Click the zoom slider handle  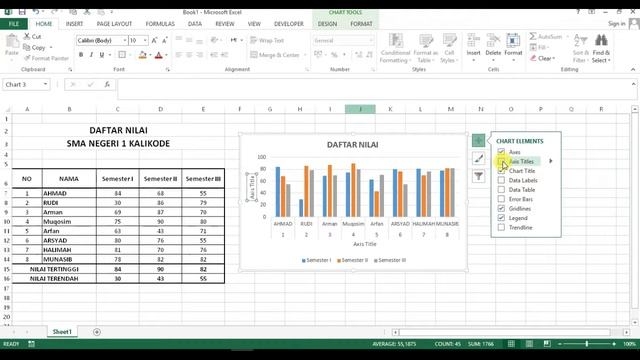click(x=587, y=344)
